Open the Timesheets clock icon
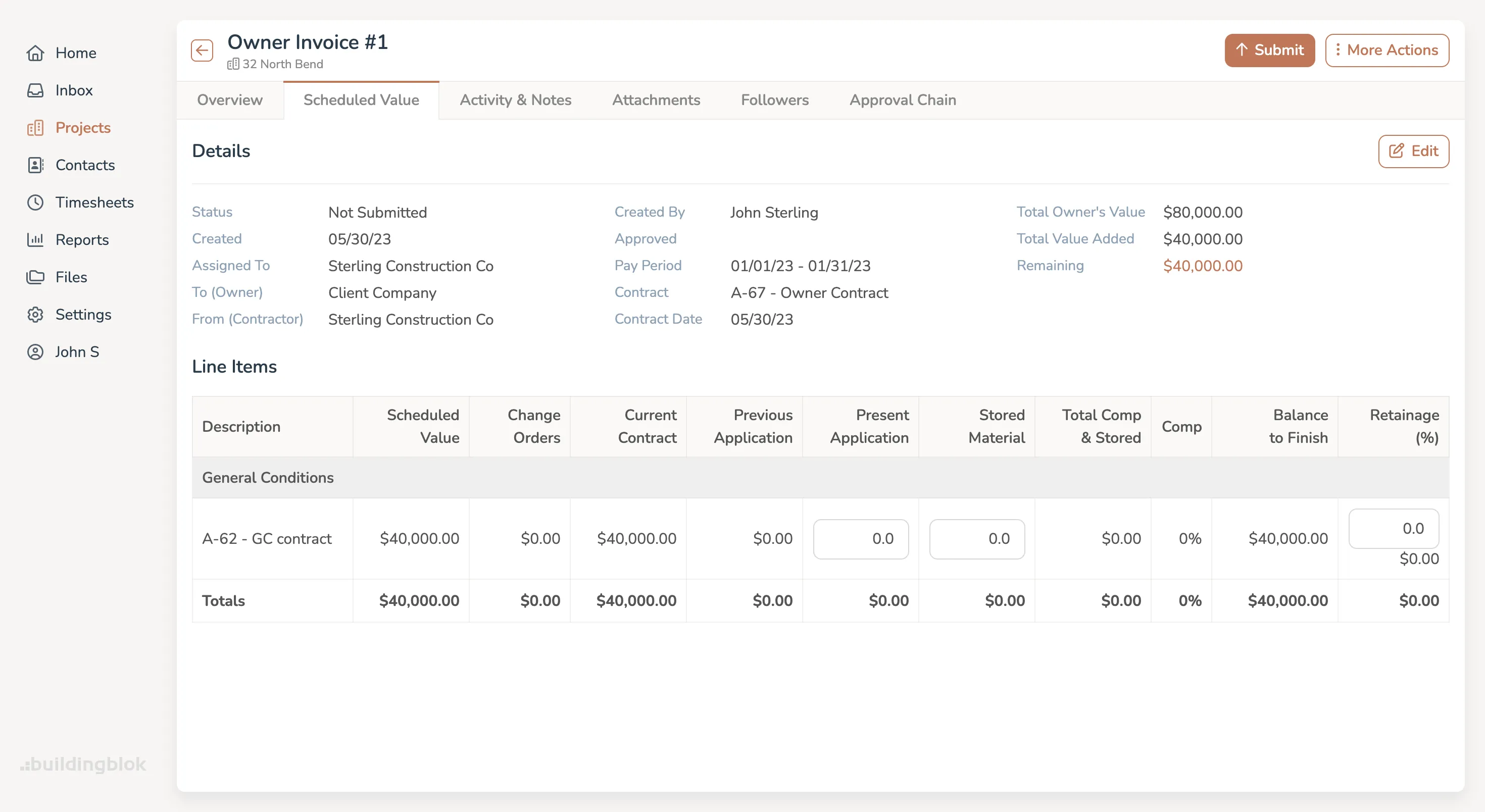 [36, 202]
